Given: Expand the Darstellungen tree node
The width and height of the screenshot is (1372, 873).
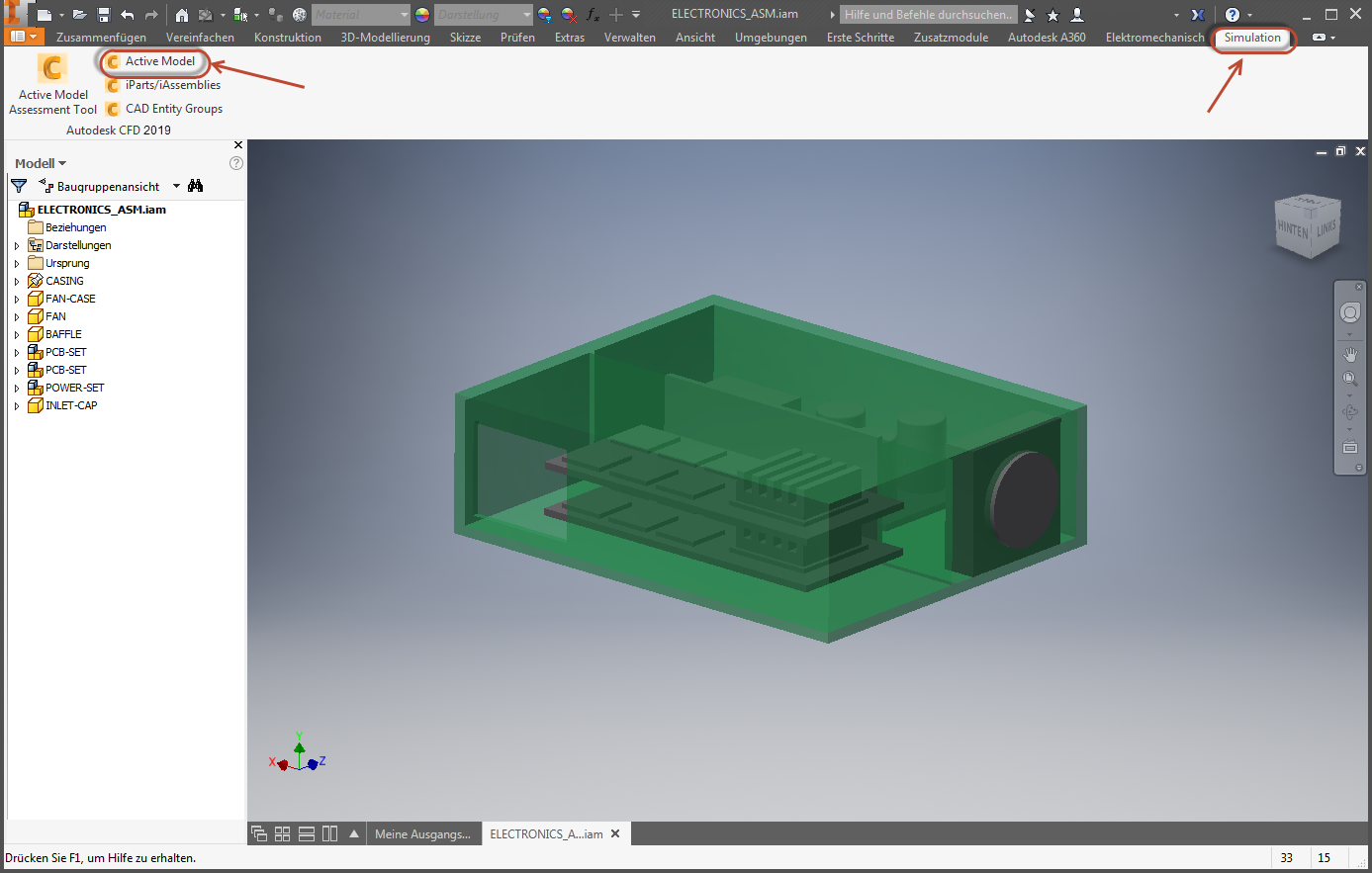Looking at the screenshot, I should [17, 245].
